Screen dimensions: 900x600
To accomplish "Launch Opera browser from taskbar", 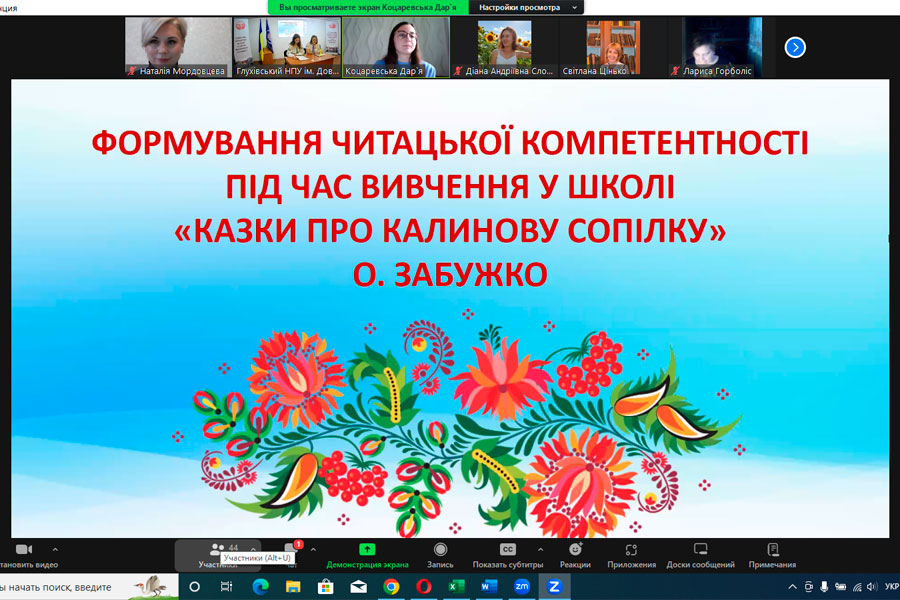I will [x=424, y=587].
